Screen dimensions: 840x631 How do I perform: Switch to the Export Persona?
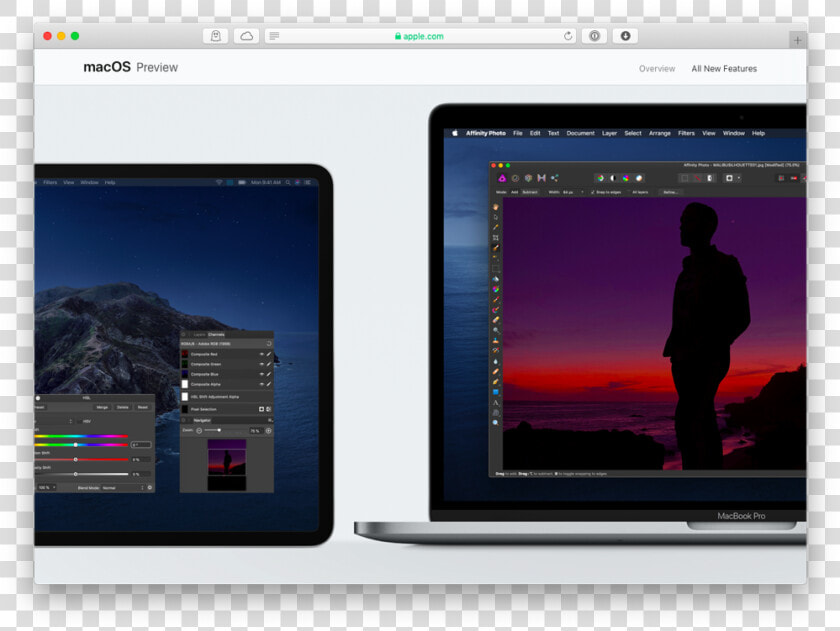point(554,178)
